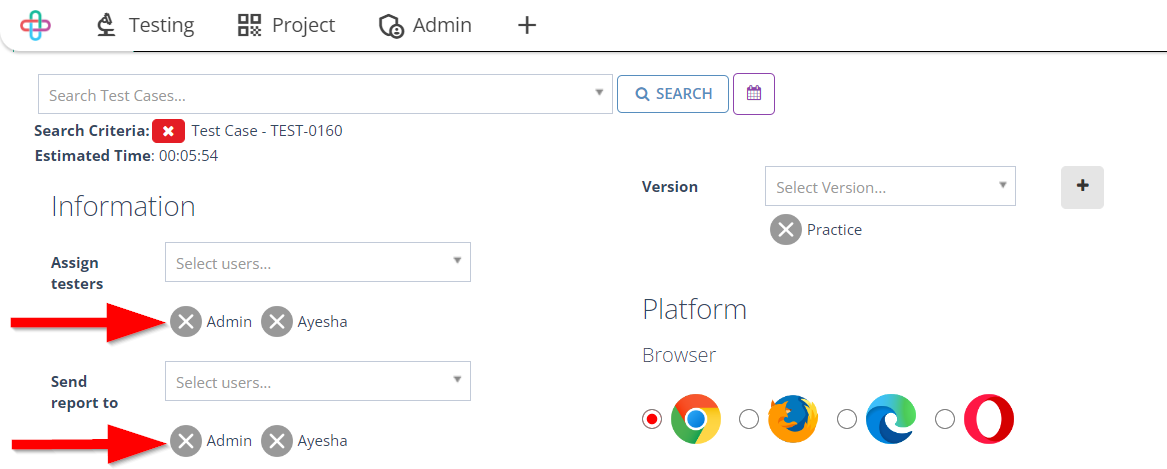Remove the Practice version tag
Screen dimensions: 1167x469
point(786,230)
